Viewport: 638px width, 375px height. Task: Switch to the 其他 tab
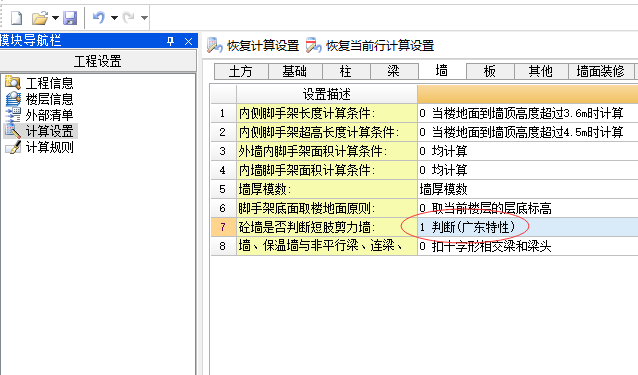541,72
